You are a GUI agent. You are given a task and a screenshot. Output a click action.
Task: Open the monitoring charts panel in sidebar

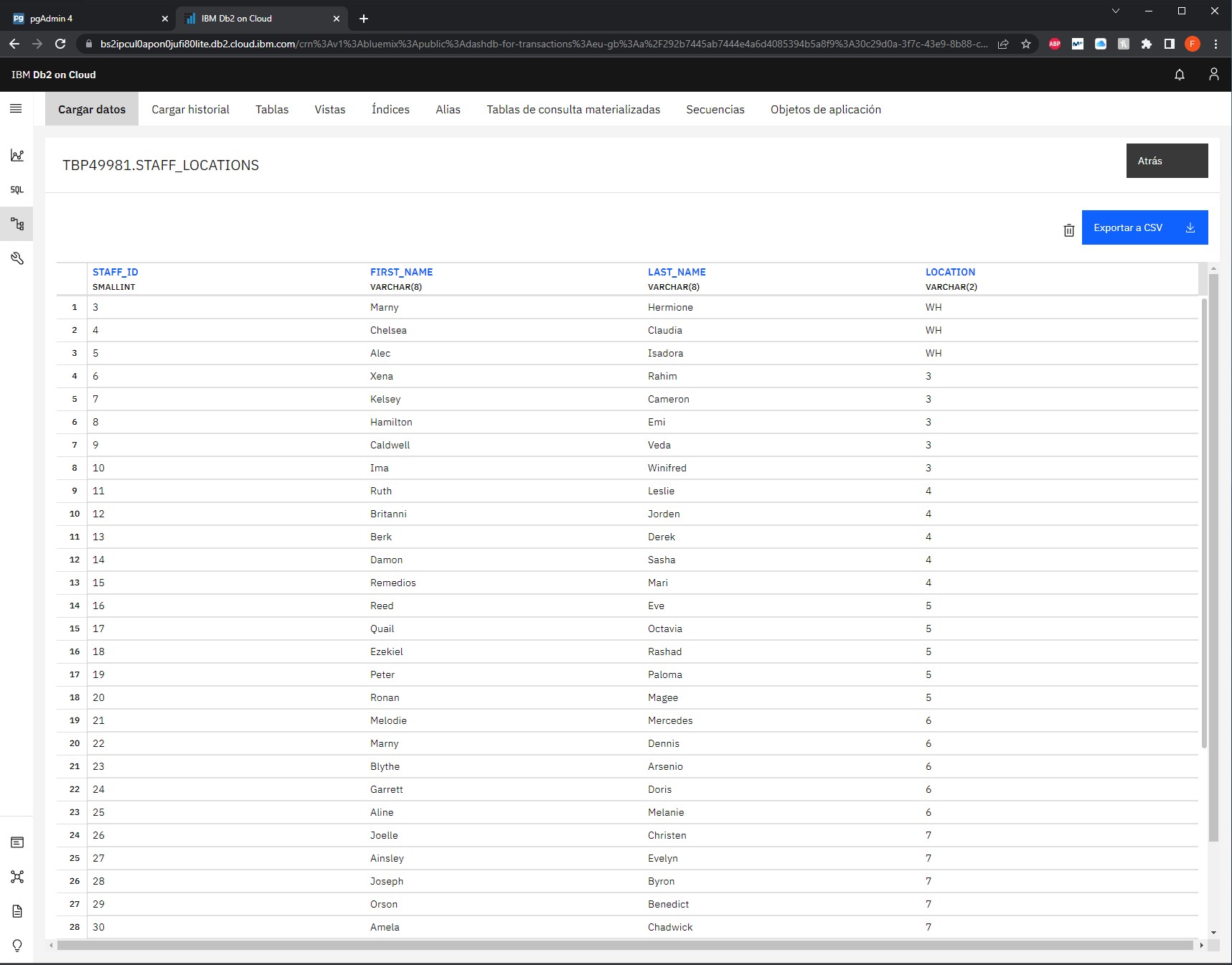[17, 155]
